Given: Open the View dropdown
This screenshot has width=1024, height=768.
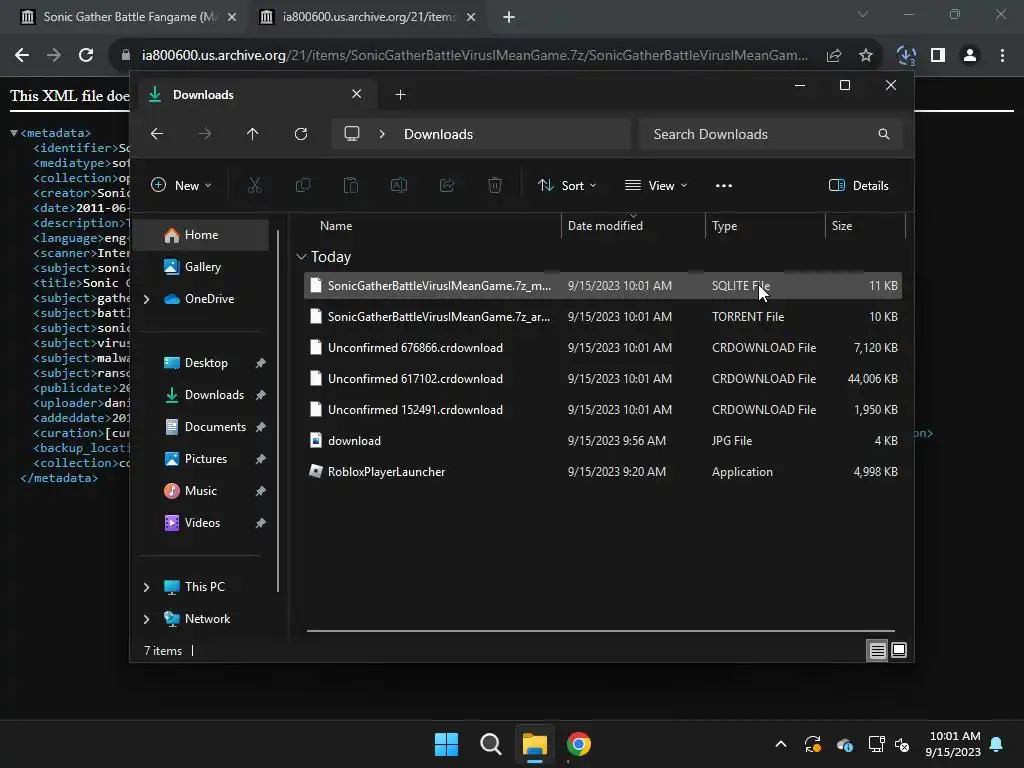Looking at the screenshot, I should [x=656, y=185].
